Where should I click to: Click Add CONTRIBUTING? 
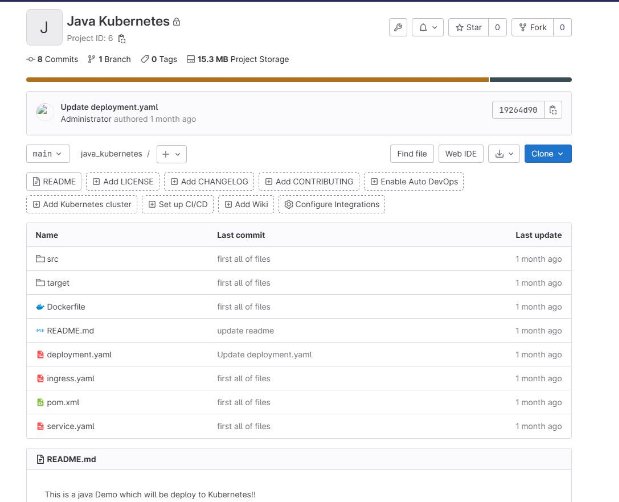click(309, 182)
